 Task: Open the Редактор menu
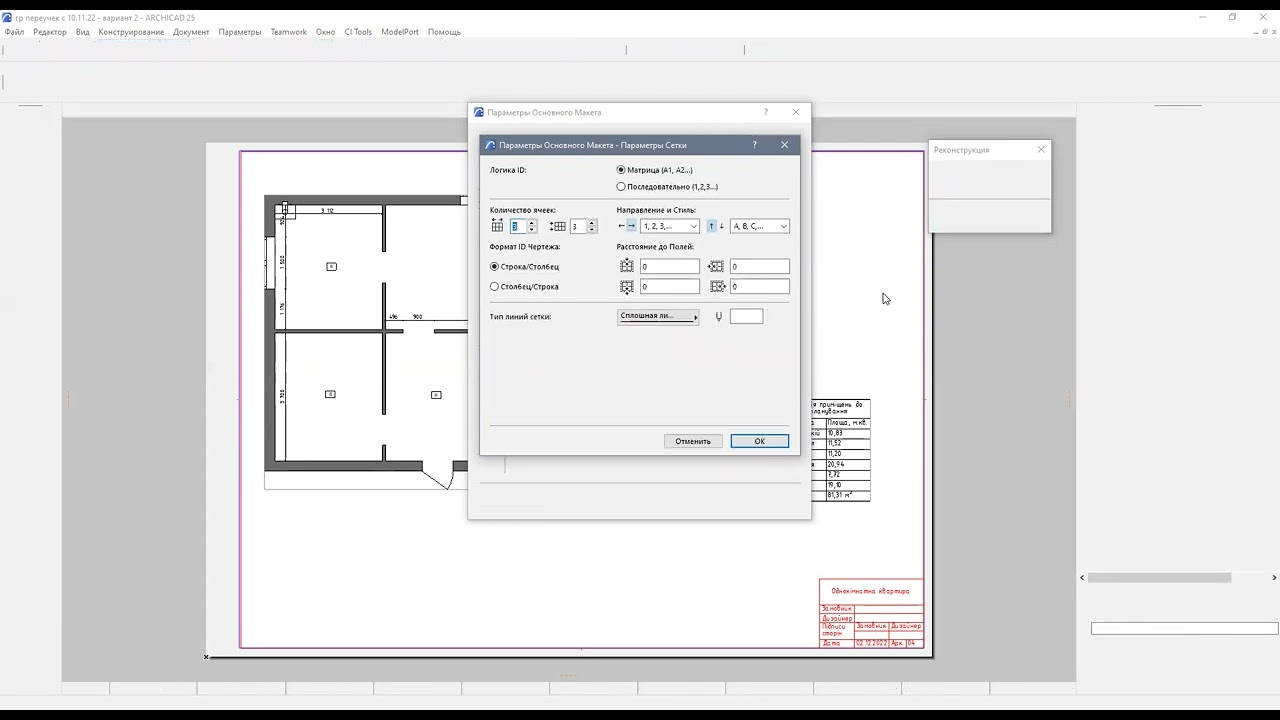tap(50, 32)
